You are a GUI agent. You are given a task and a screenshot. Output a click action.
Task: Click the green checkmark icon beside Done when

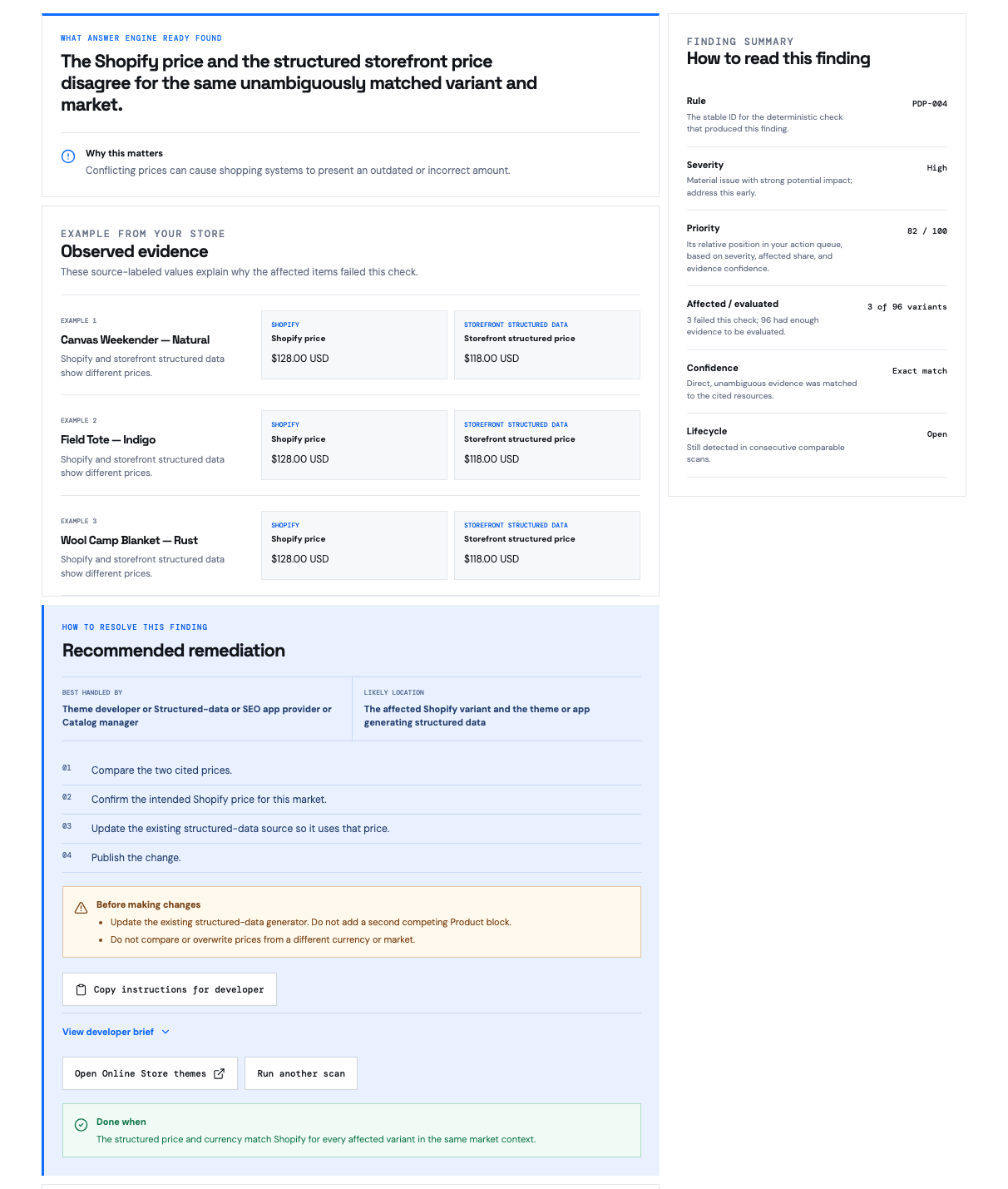[81, 1125]
